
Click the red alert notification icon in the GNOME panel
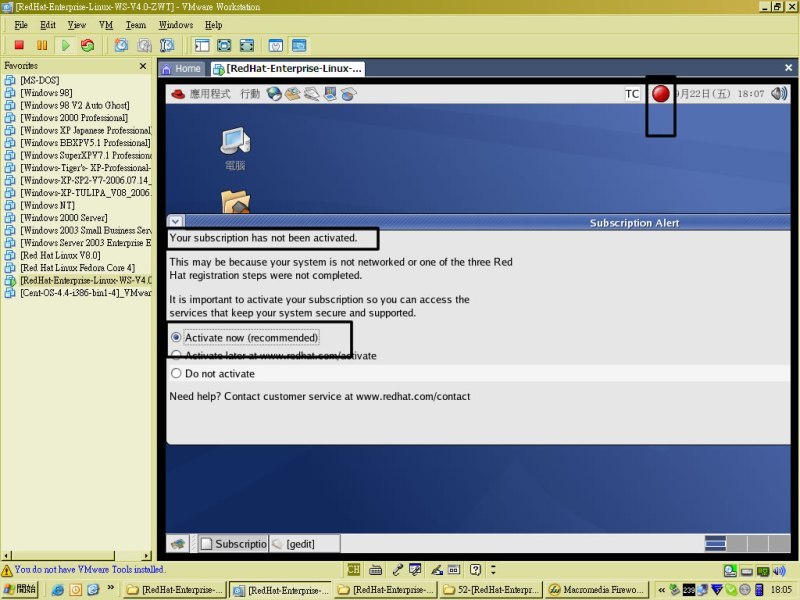tap(661, 94)
